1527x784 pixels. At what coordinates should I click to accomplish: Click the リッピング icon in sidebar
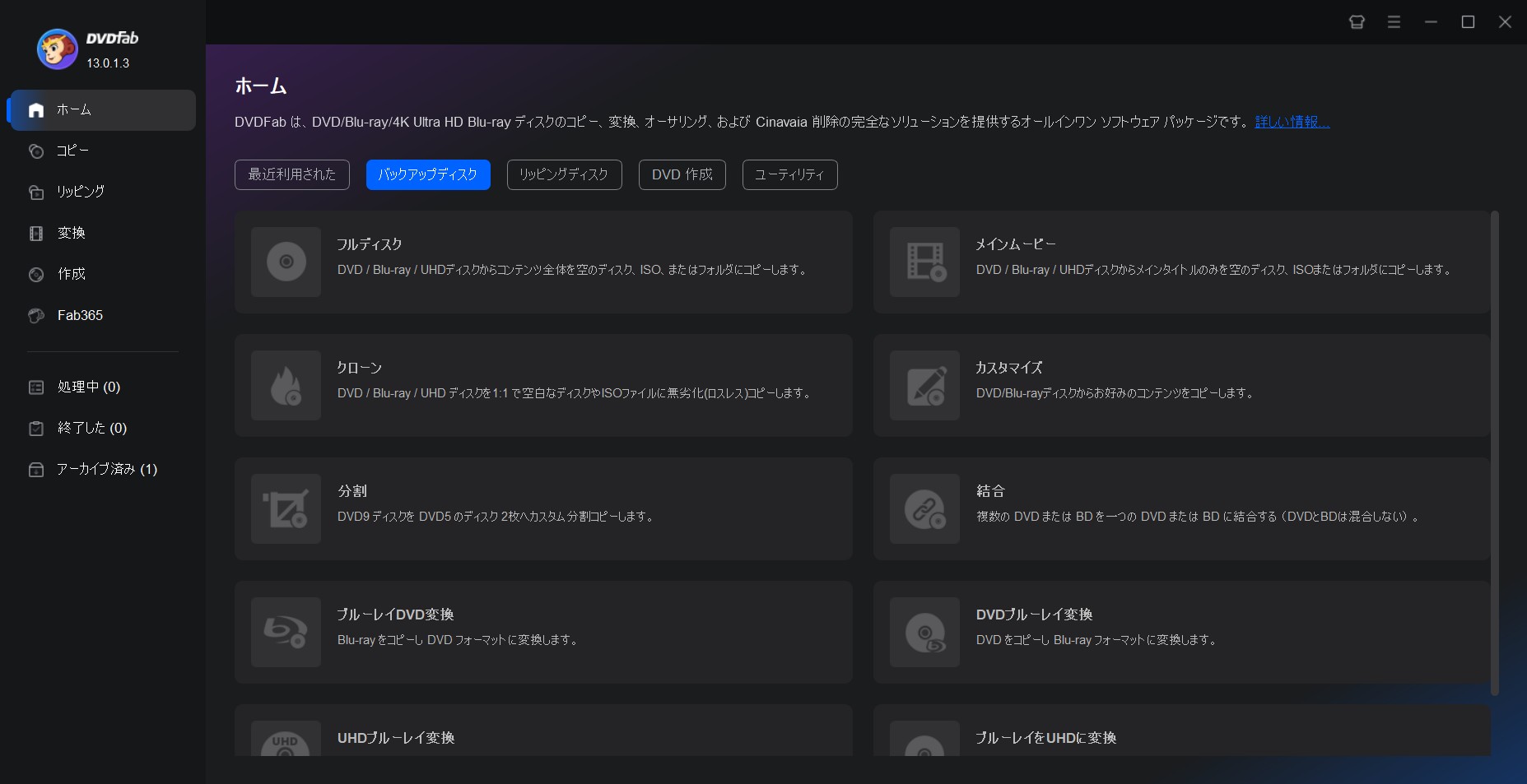[x=36, y=193]
